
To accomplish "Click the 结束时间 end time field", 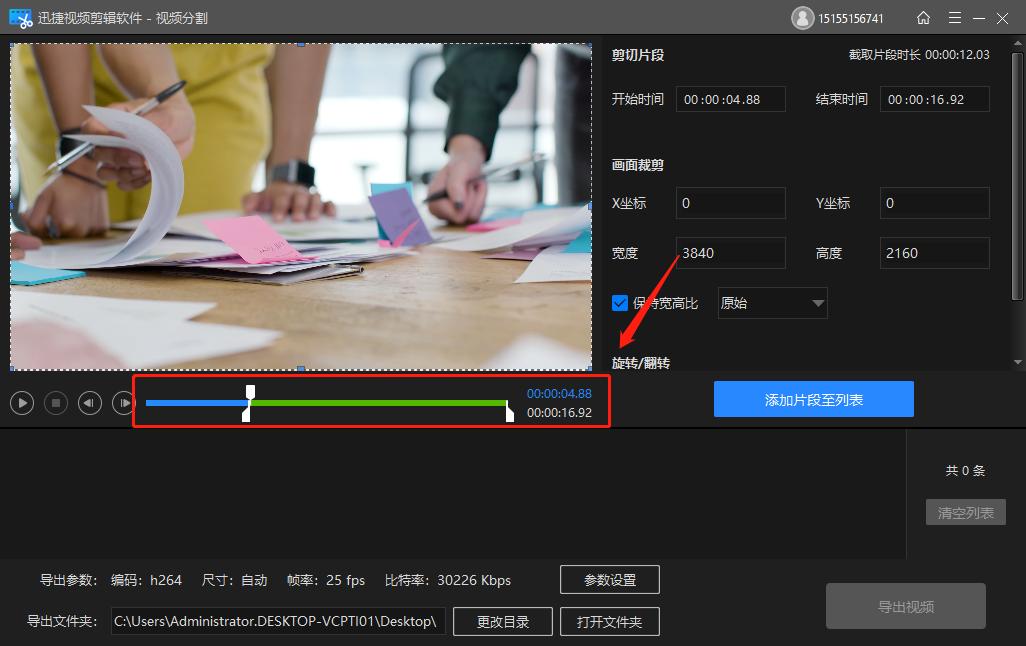I will tap(934, 99).
